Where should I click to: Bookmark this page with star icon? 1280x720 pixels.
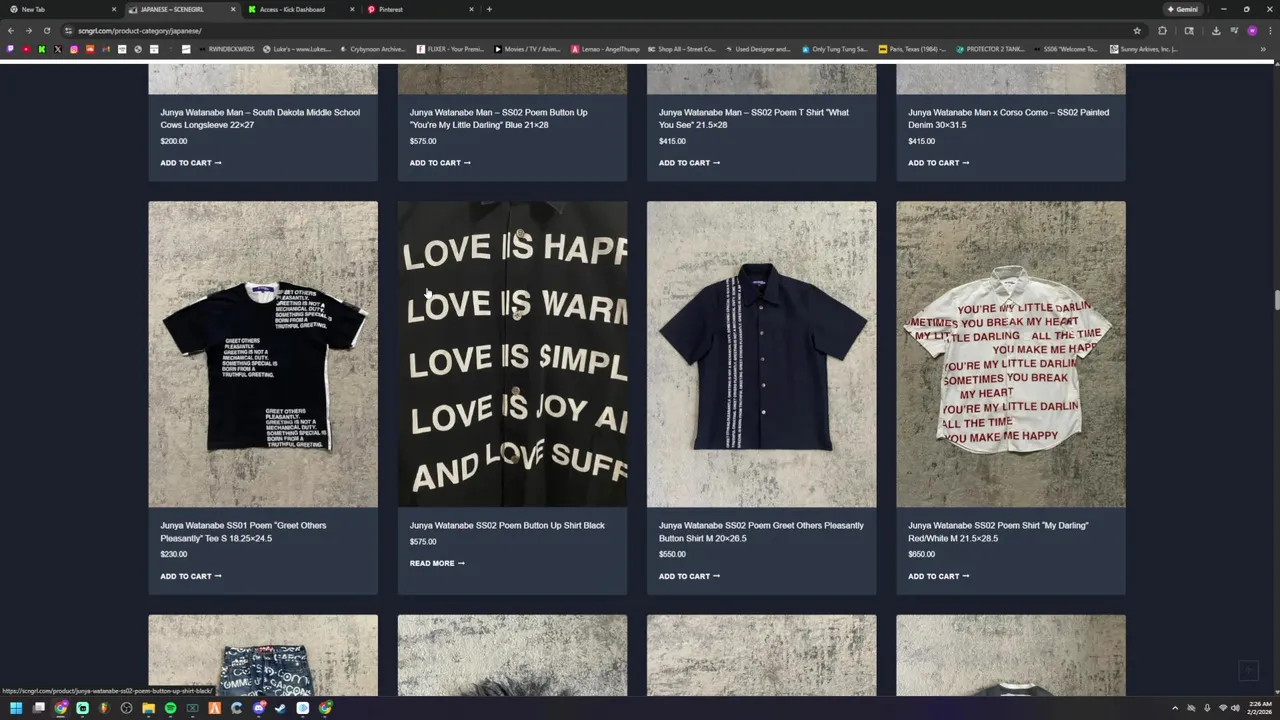1137,31
